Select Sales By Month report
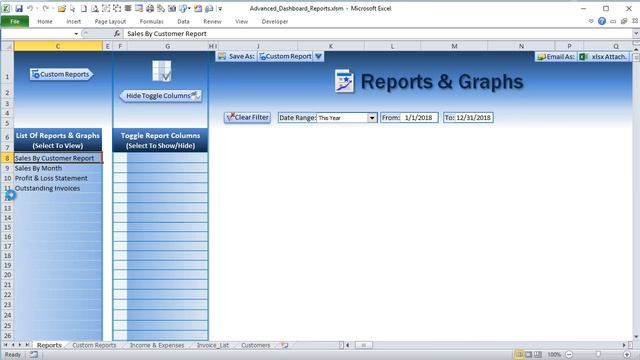The width and height of the screenshot is (640, 360). pyautogui.click(x=58, y=168)
